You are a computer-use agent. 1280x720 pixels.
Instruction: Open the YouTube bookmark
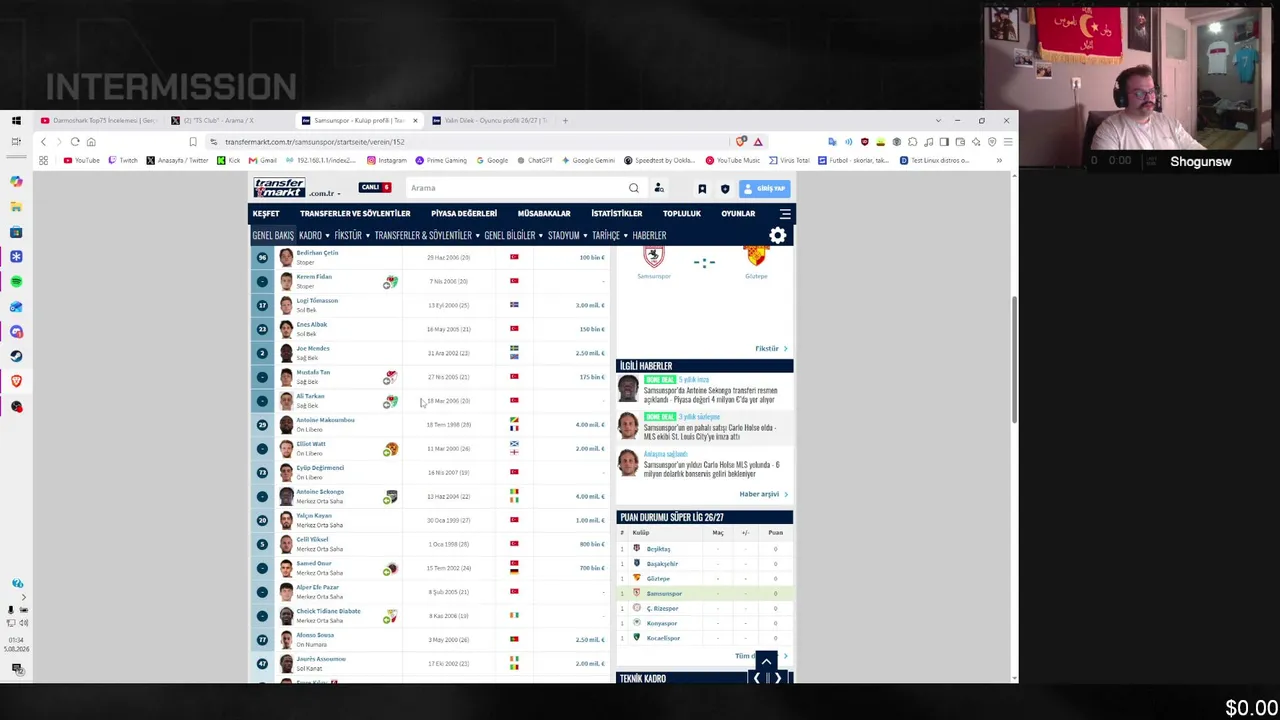click(82, 160)
